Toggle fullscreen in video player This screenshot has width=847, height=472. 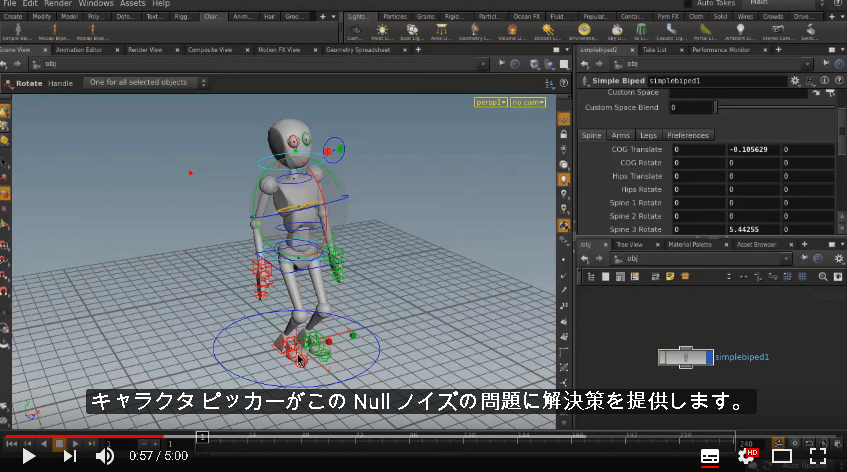point(818,456)
